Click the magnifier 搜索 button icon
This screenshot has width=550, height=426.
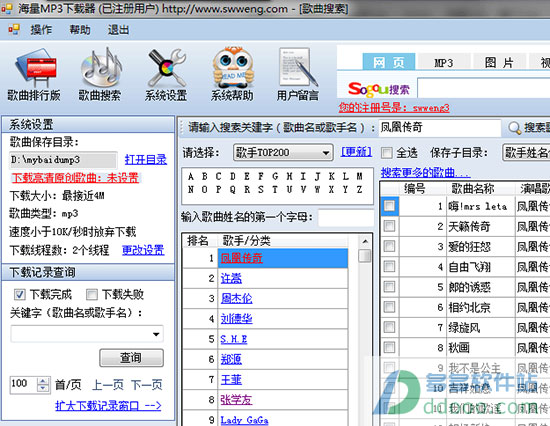coord(514,128)
